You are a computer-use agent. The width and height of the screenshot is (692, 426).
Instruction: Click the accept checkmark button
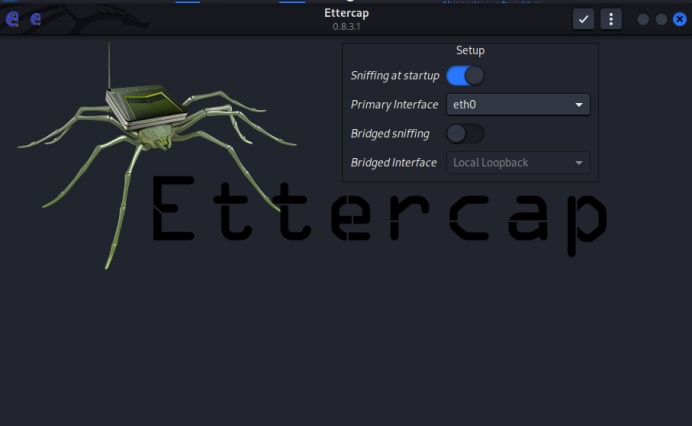click(583, 19)
